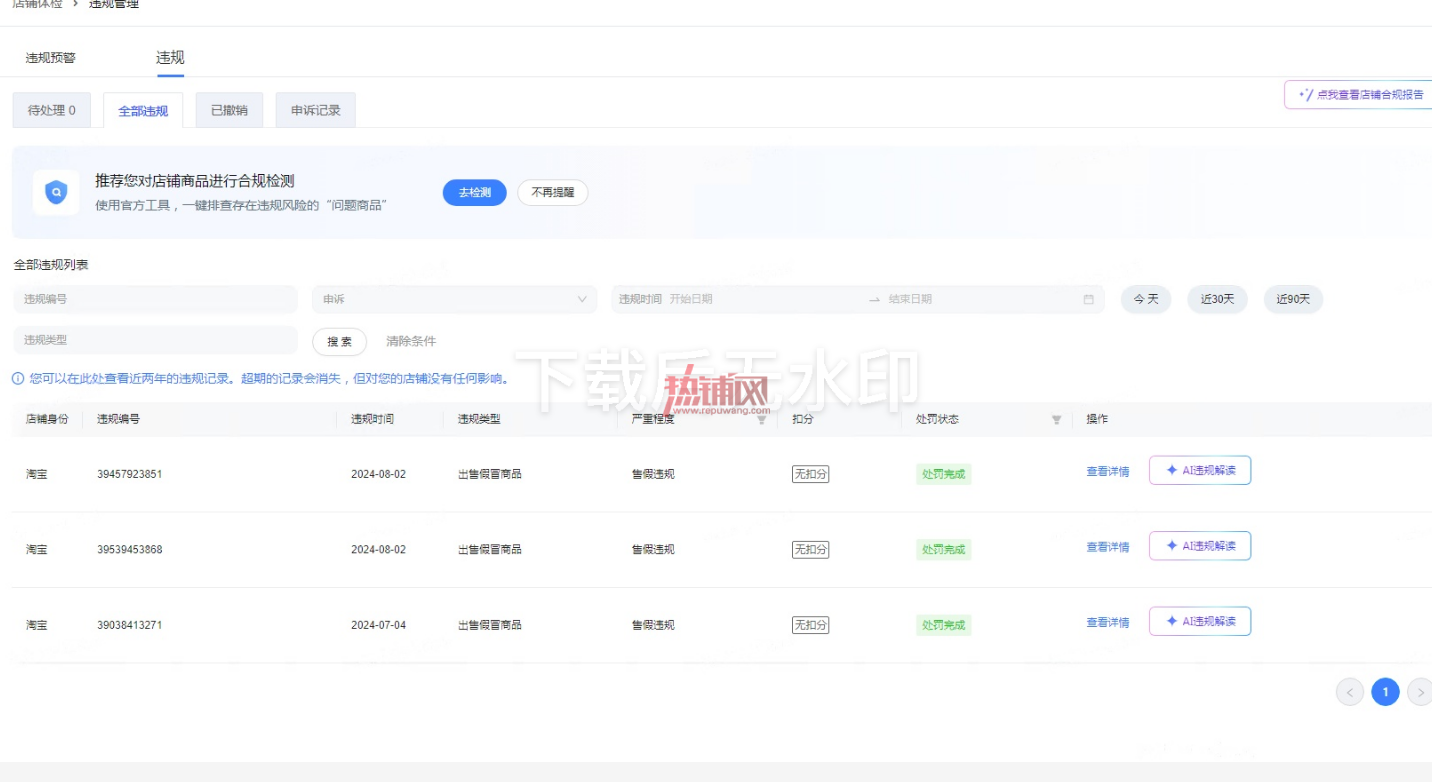Select the 今天 quick filter
The height and width of the screenshot is (782, 1432).
pyautogui.click(x=1146, y=299)
